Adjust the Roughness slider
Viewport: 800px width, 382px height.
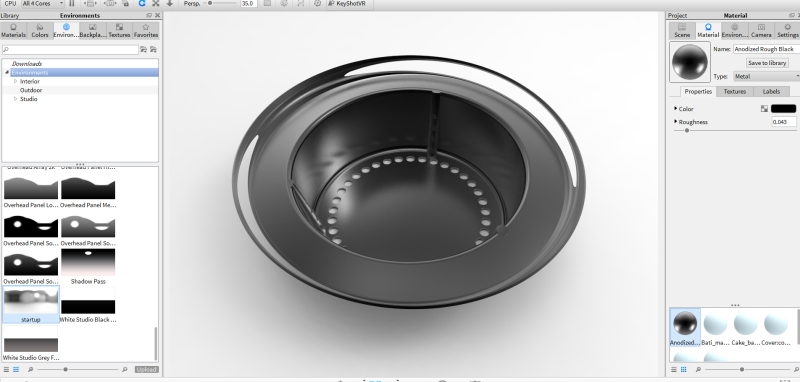pyautogui.click(x=687, y=131)
